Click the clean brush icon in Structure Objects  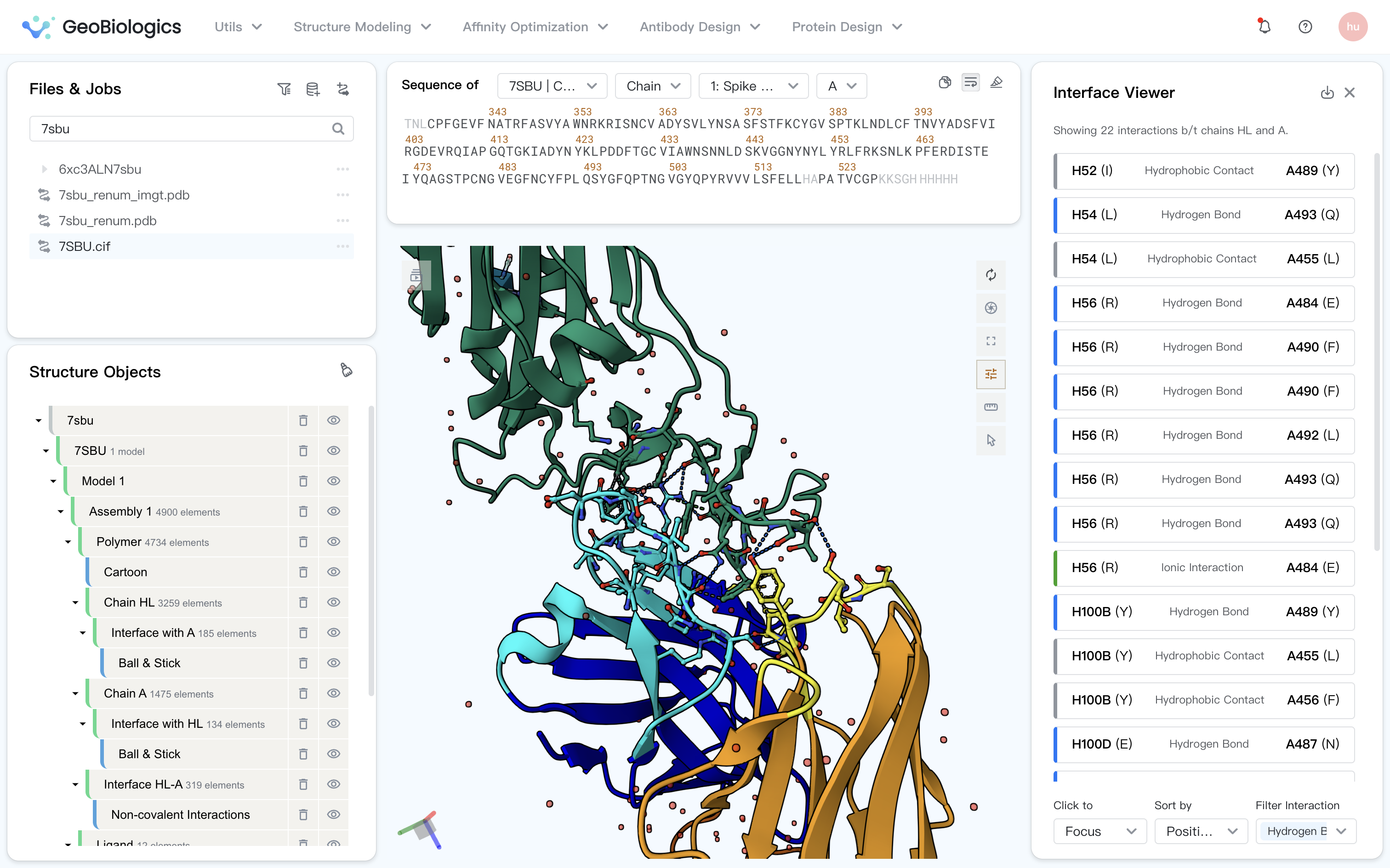(x=346, y=370)
